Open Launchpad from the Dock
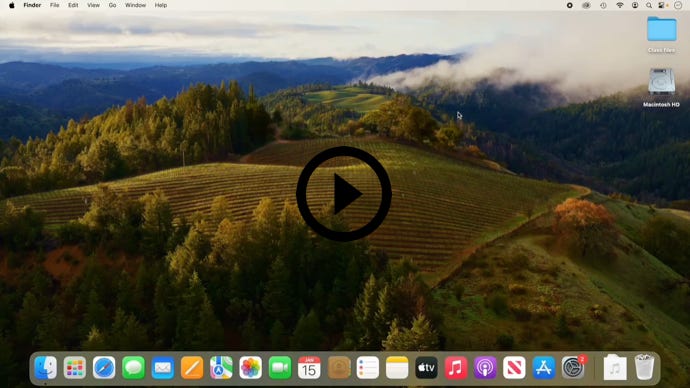Image resolution: width=690 pixels, height=388 pixels. coord(75,367)
